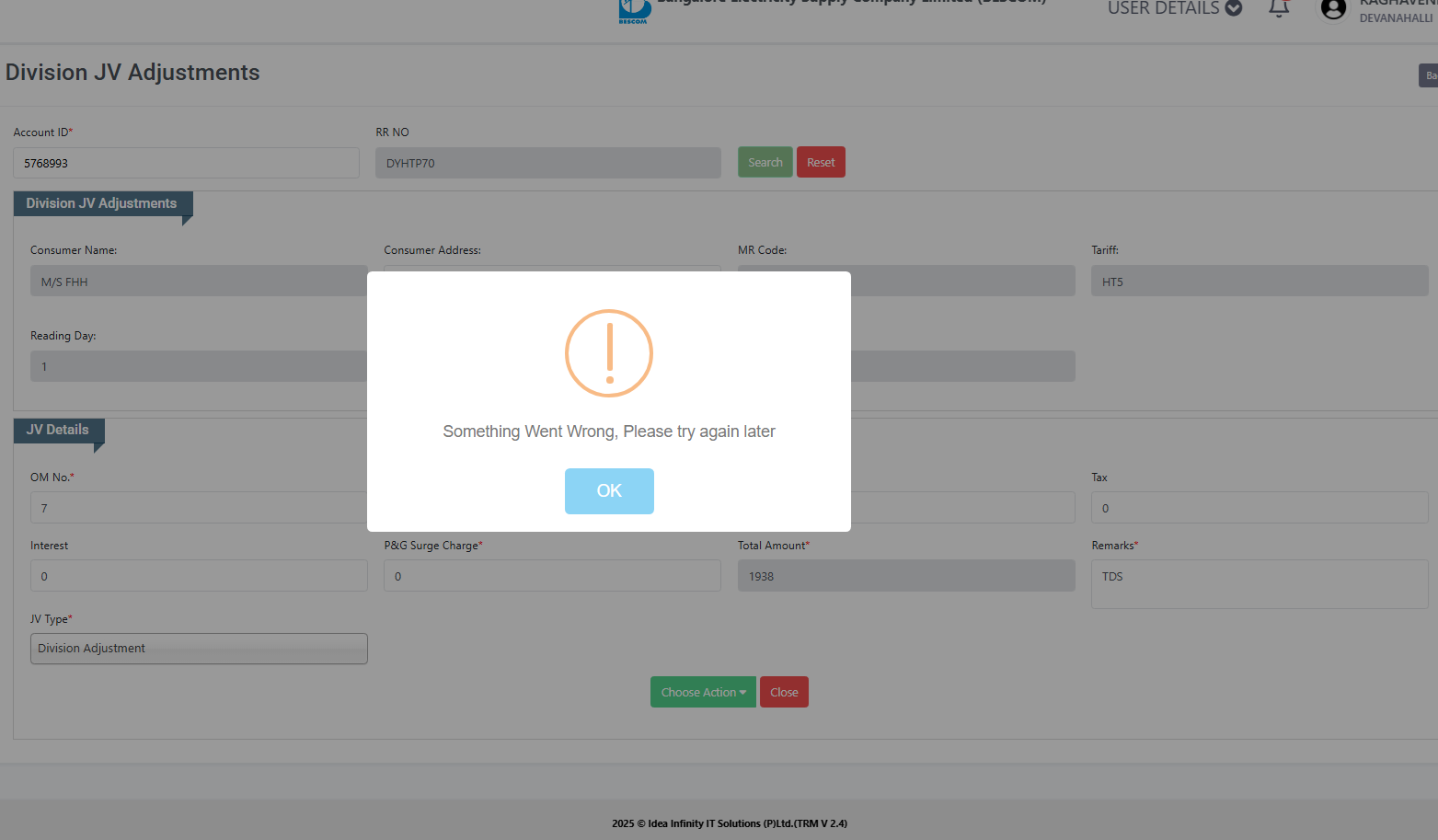Click the "Something Went Wrong" error message
1438x840 pixels.
pyautogui.click(x=609, y=432)
